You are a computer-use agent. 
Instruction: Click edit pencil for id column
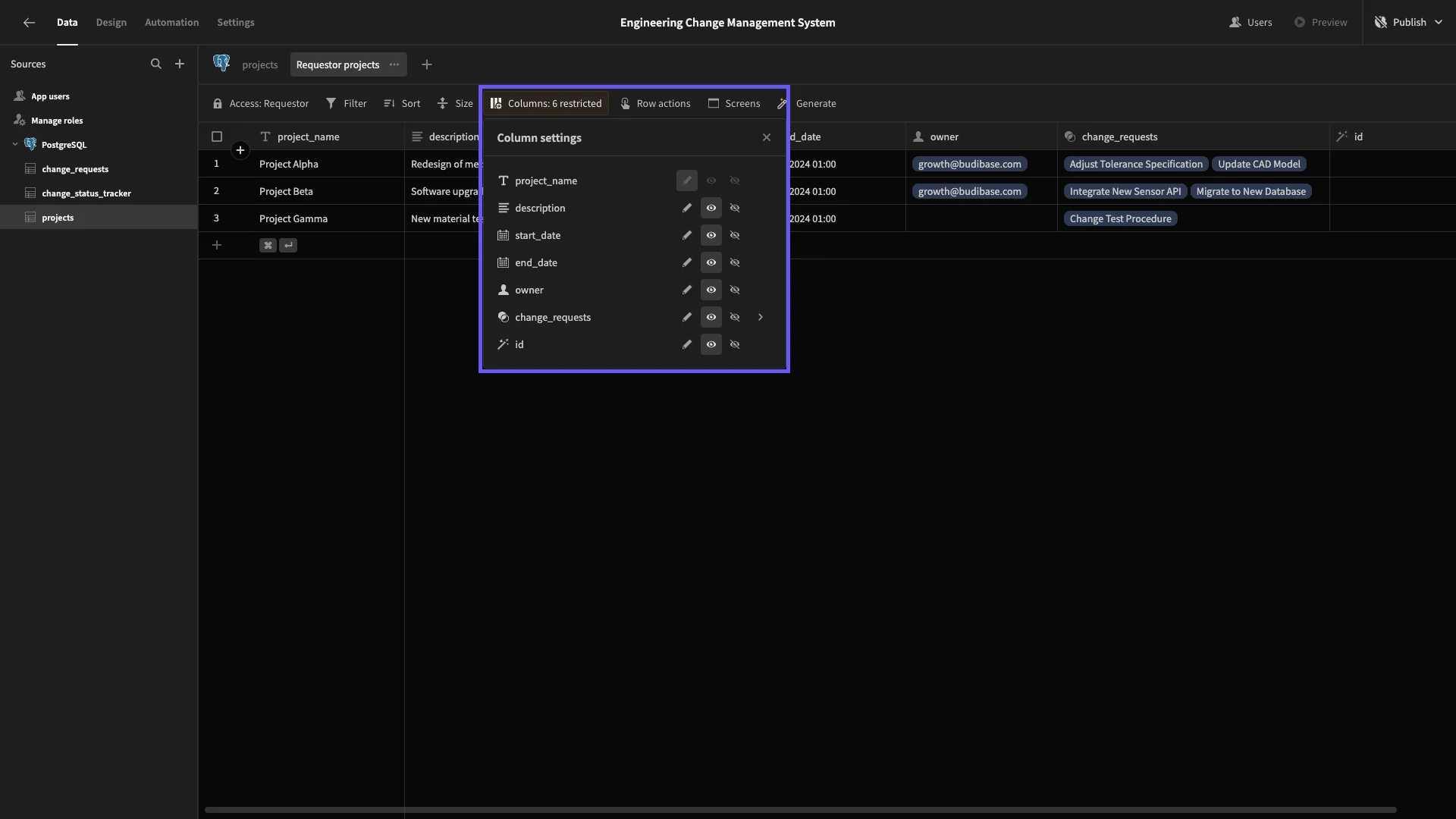click(x=687, y=344)
